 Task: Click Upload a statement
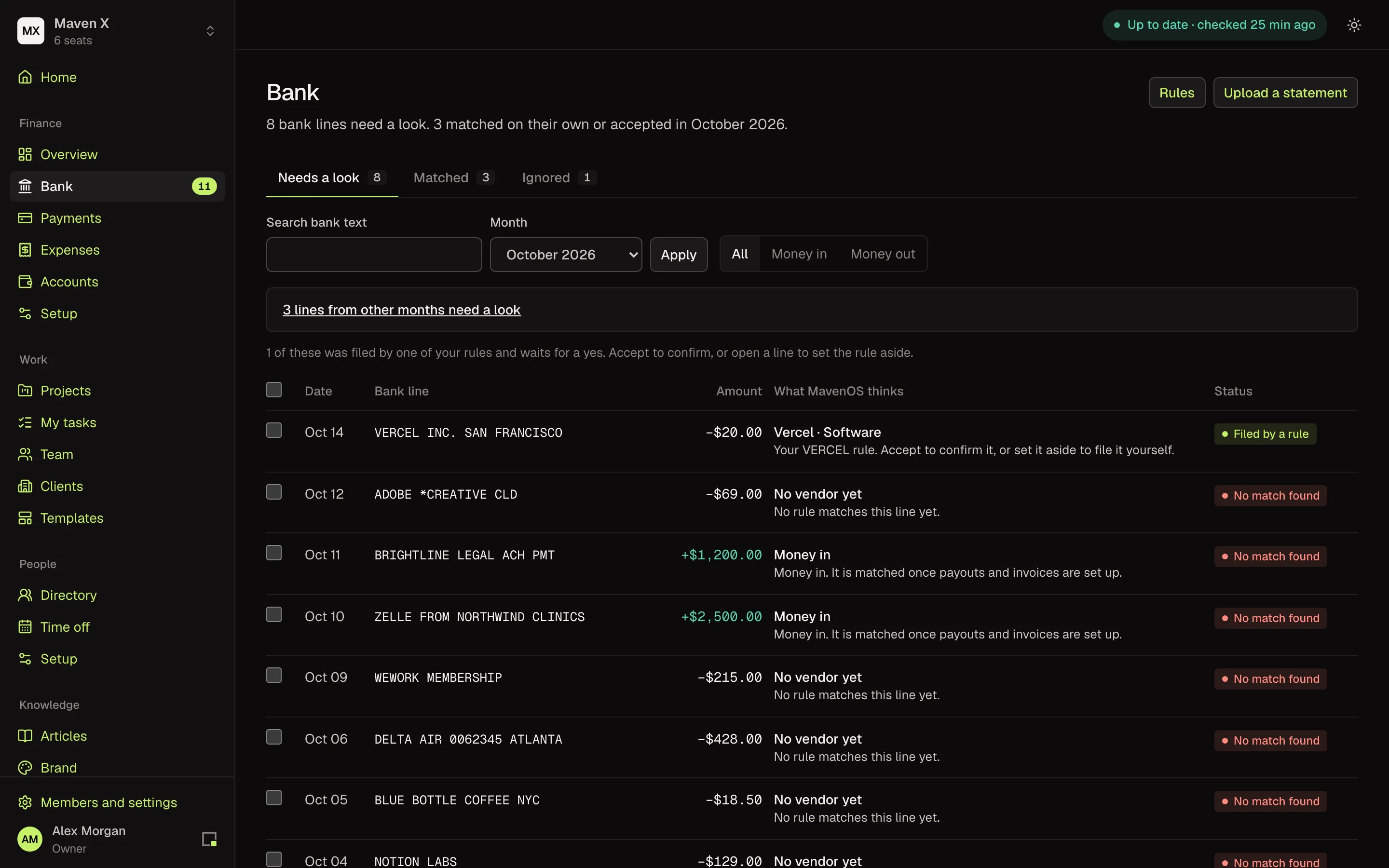1285,93
